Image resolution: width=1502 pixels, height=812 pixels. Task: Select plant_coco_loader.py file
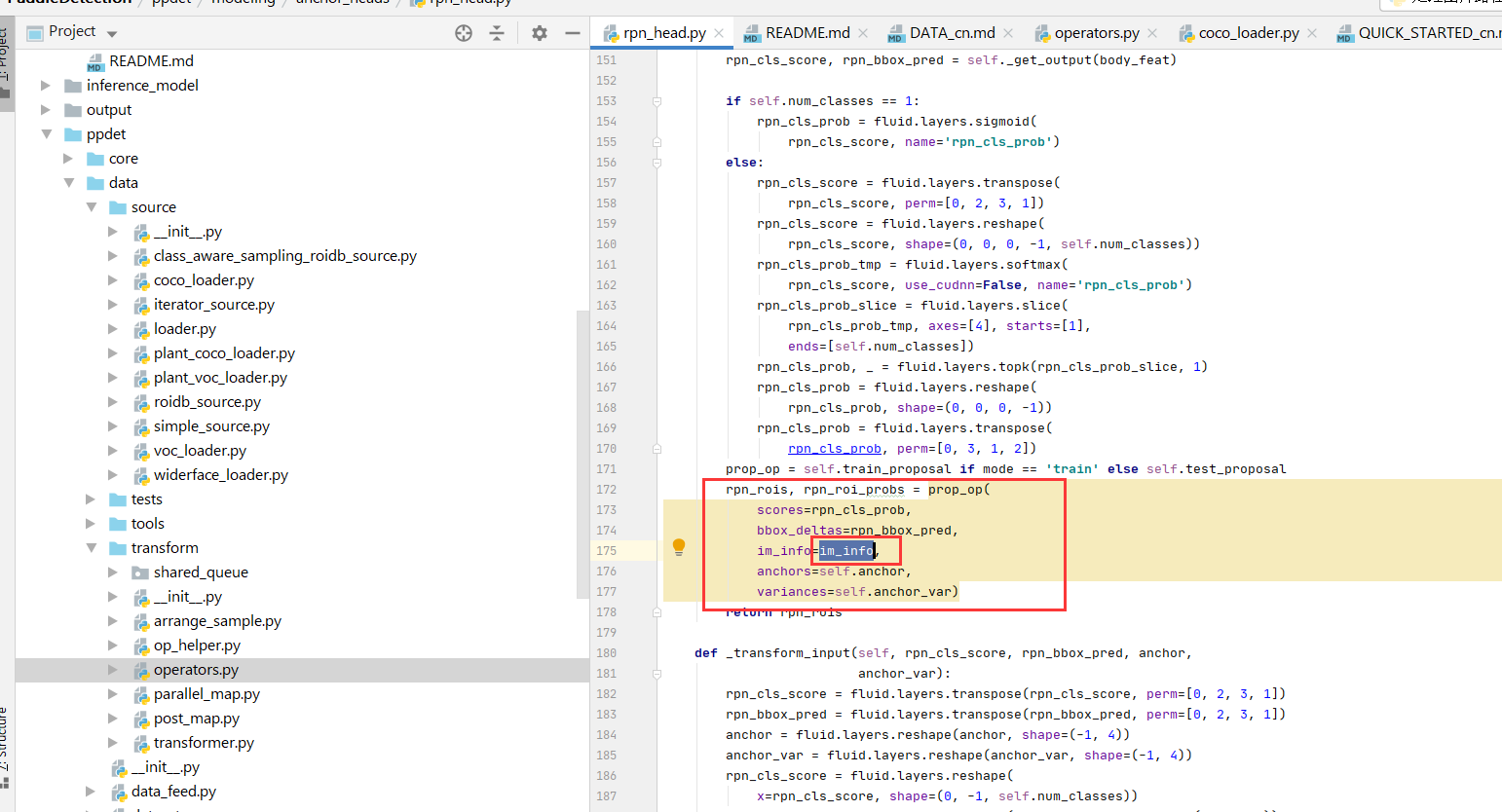point(224,353)
